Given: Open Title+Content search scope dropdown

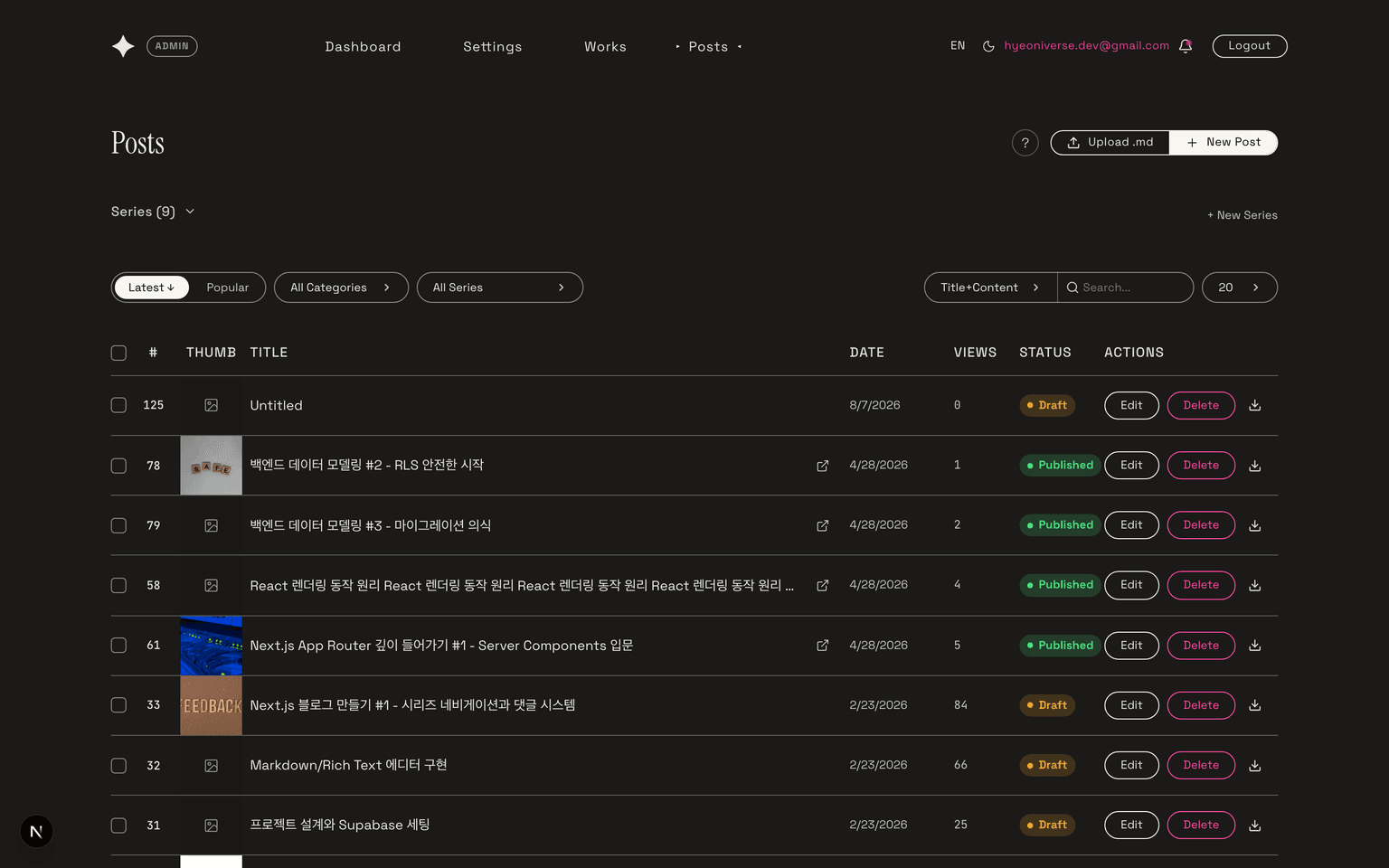Looking at the screenshot, I should coord(991,288).
